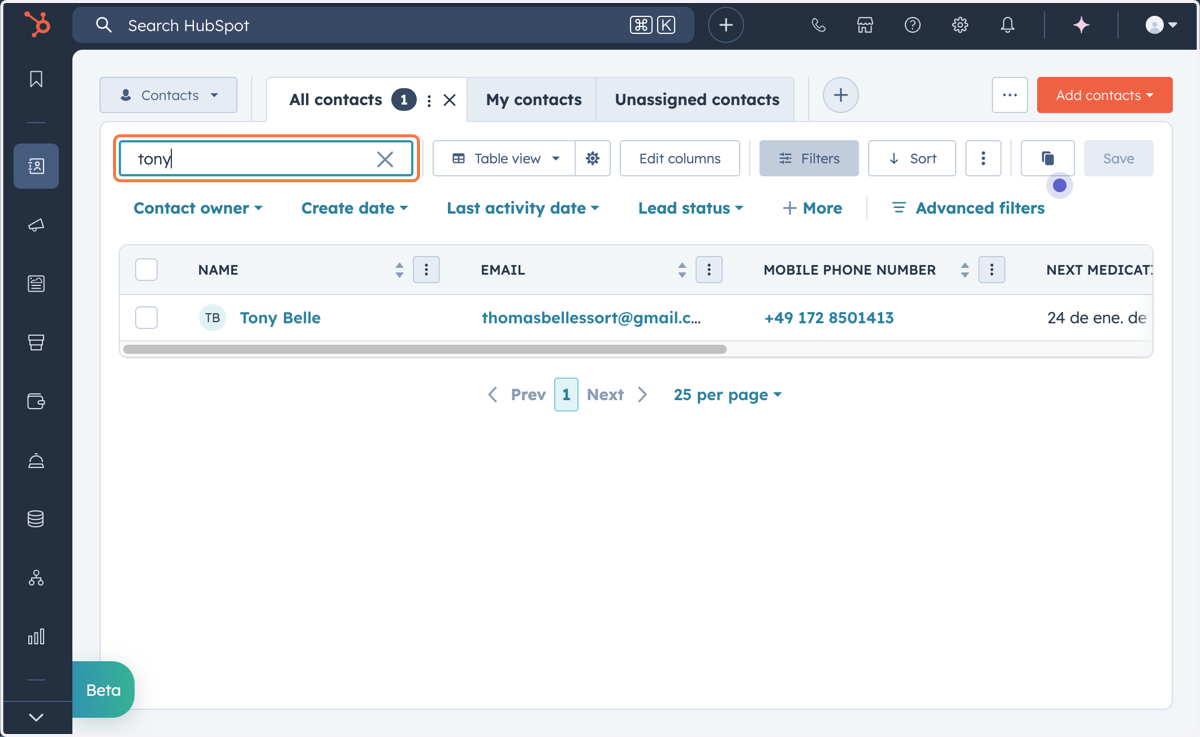Open MOBILE PHONE NUMBER column options menu
The image size is (1200, 737).
tap(992, 270)
